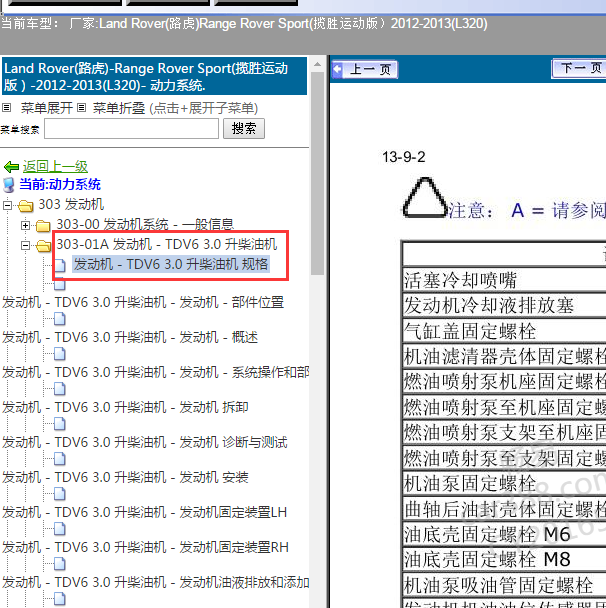Expand the 303-00 发动机系统 node

[x=25, y=225]
